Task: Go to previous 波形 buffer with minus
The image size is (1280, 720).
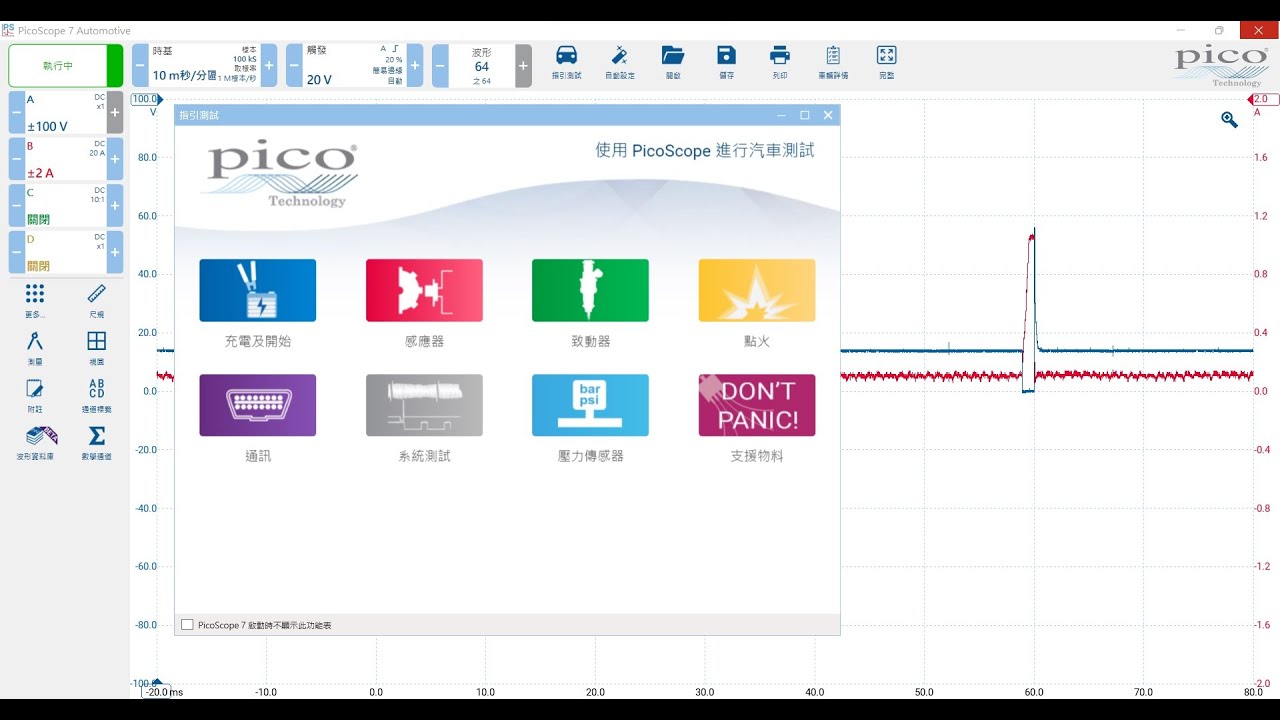Action: (440, 65)
